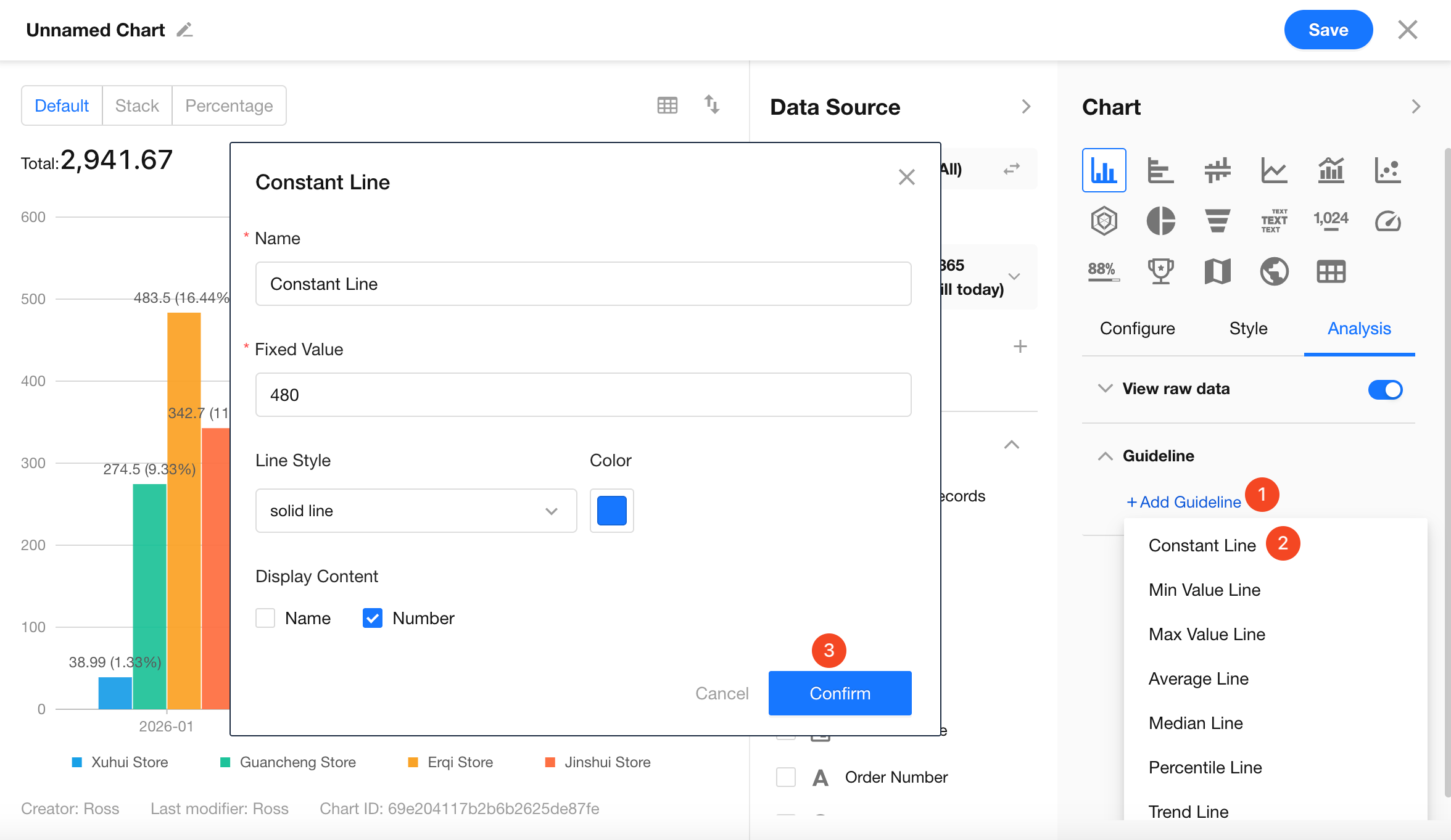Image resolution: width=1451 pixels, height=840 pixels.
Task: Pick the gauge chart type icon
Action: (1387, 221)
